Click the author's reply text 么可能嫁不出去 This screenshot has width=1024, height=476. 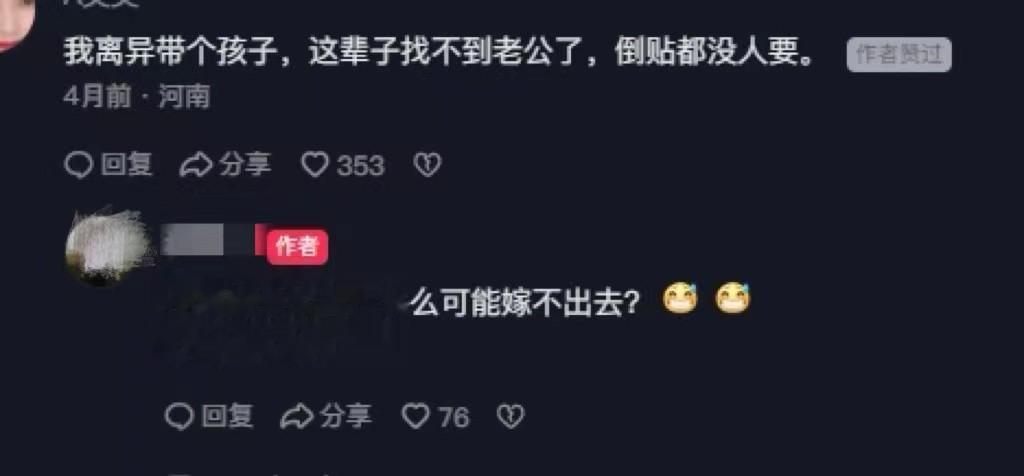[x=524, y=302]
